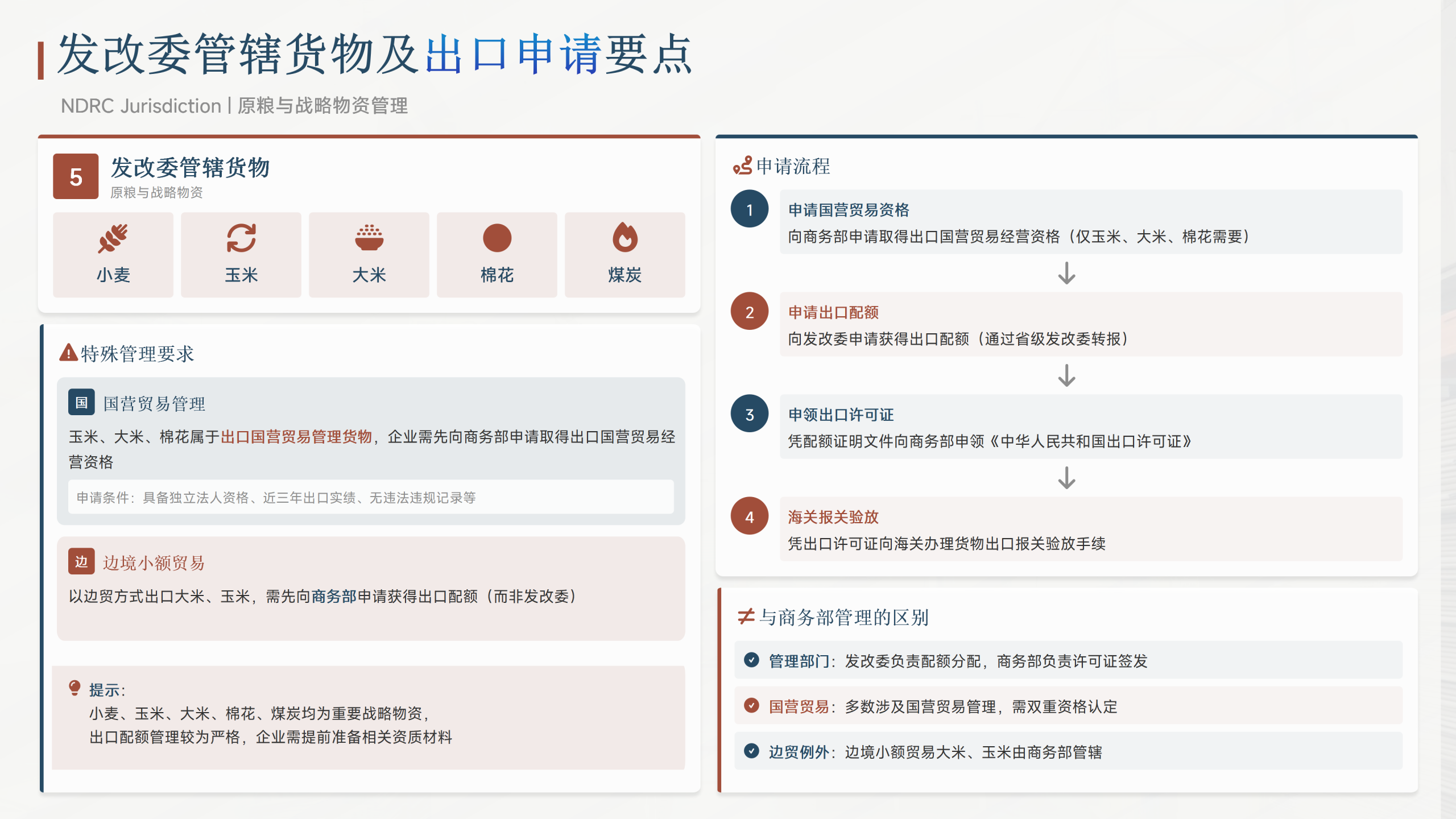Click the check circle beside 管理部门
The height and width of the screenshot is (819, 1456).
[x=751, y=660]
